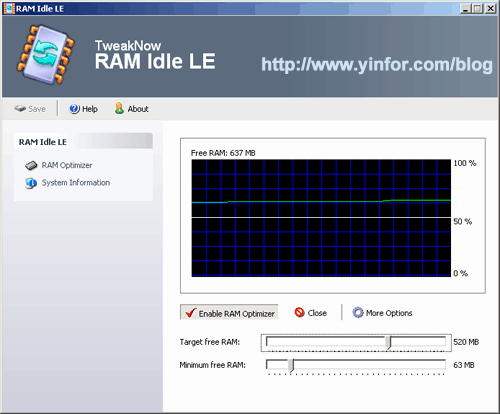
Task: Click the RAM Idle LE title bar icon
Action: coord(9,8)
